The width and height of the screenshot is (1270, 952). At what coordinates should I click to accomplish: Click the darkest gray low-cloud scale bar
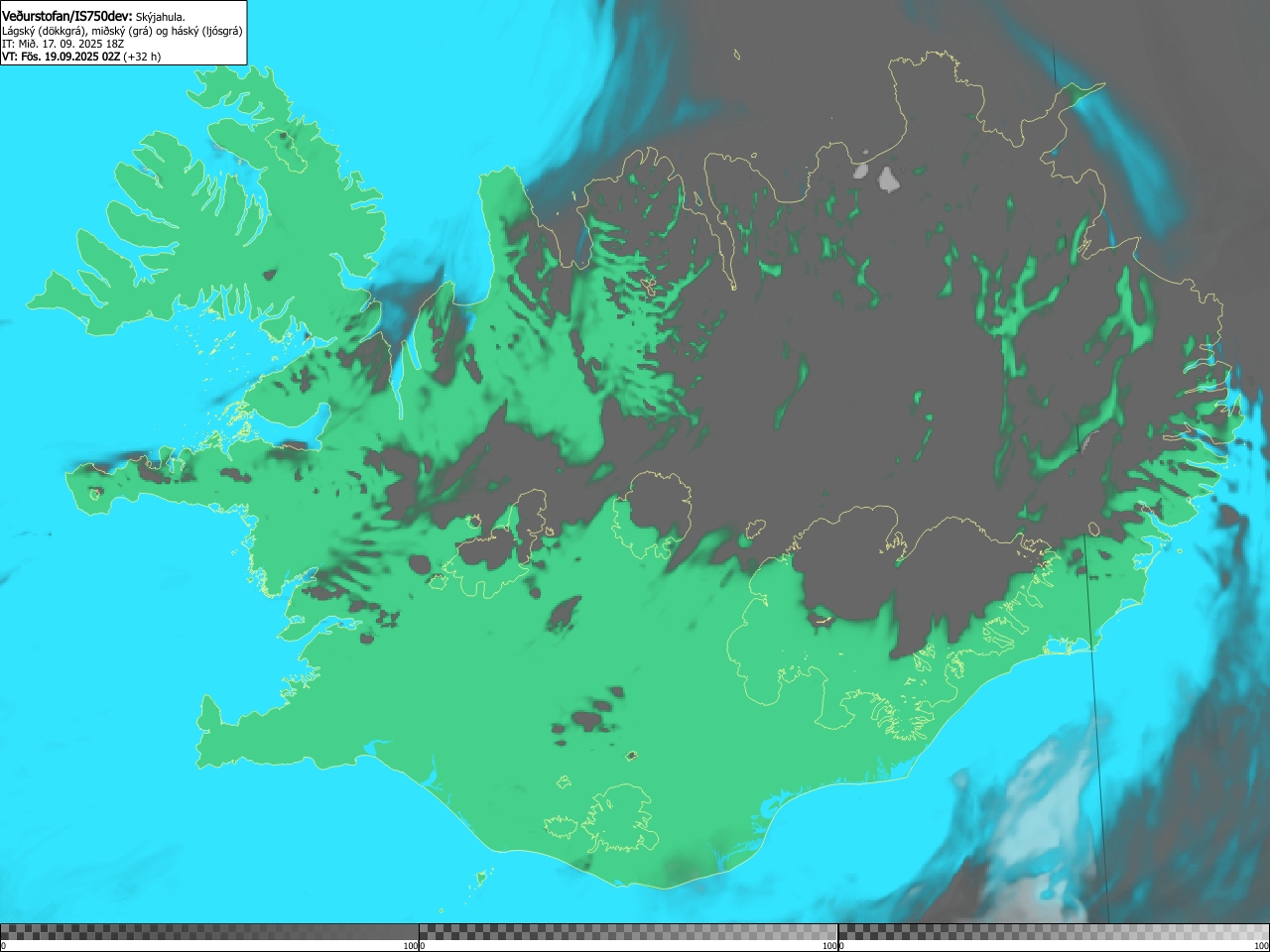click(x=209, y=932)
